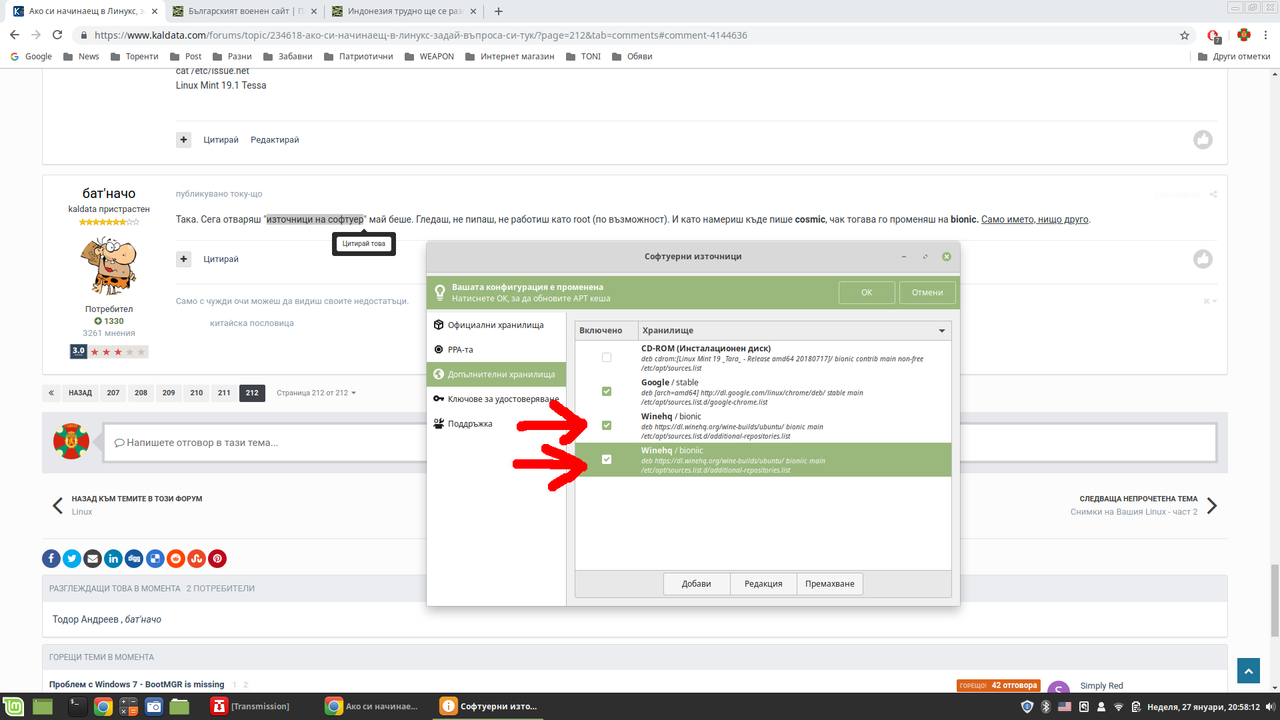Click OK to update the APT cache
The image size is (1280, 720).
[866, 292]
